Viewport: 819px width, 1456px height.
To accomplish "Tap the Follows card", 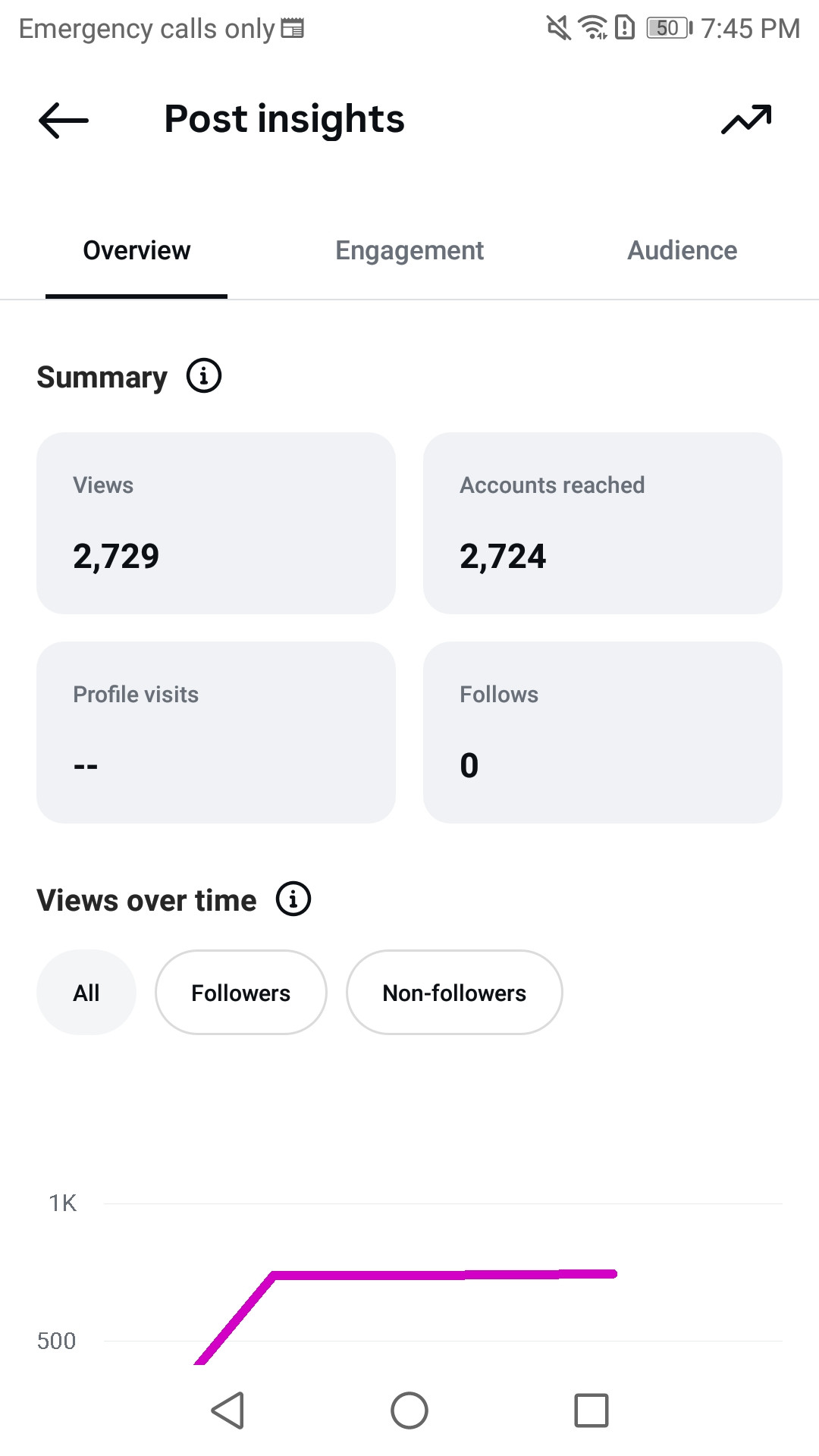I will (603, 733).
